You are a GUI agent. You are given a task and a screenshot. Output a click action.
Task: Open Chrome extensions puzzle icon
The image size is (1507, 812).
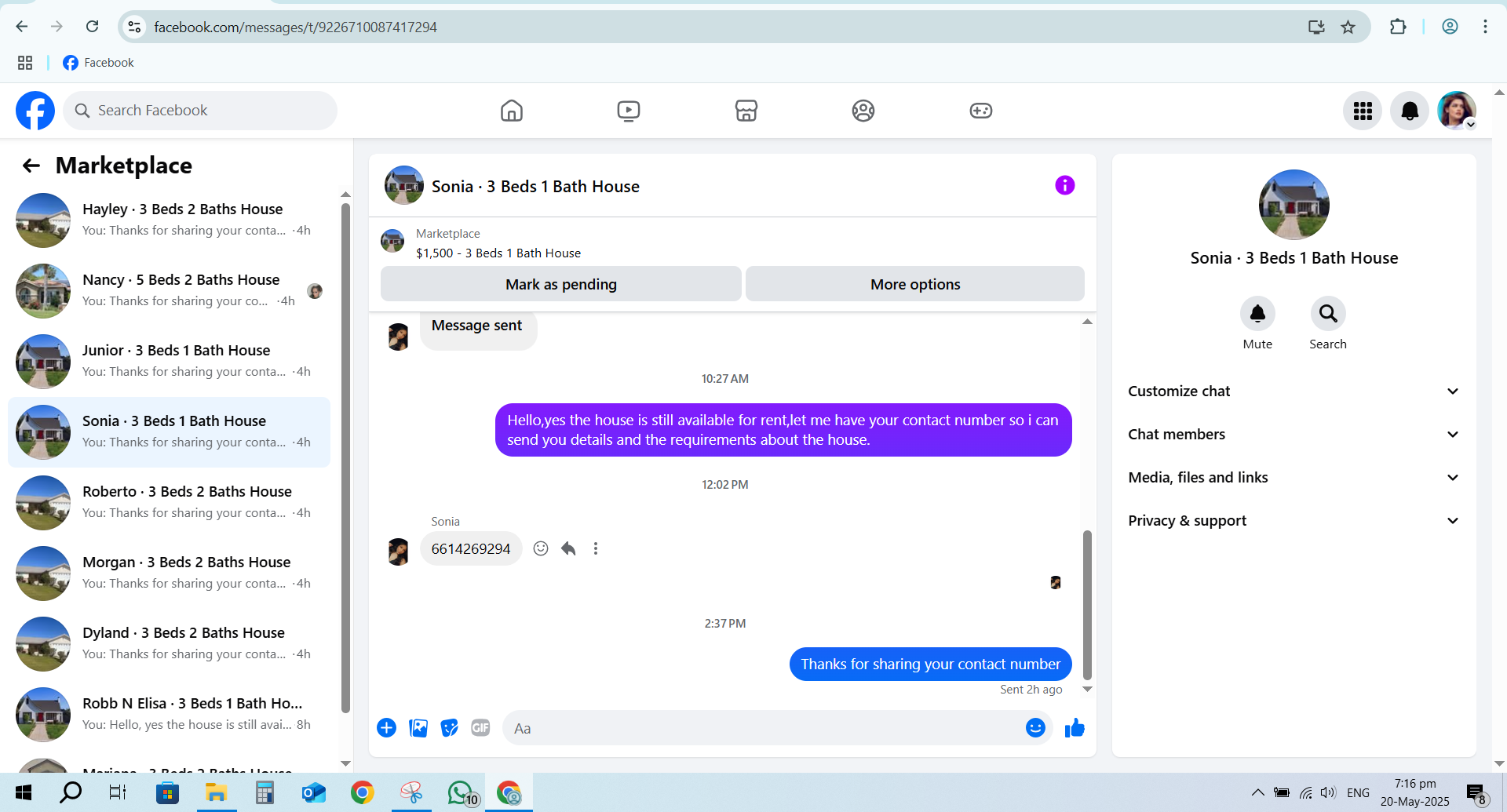1398,27
